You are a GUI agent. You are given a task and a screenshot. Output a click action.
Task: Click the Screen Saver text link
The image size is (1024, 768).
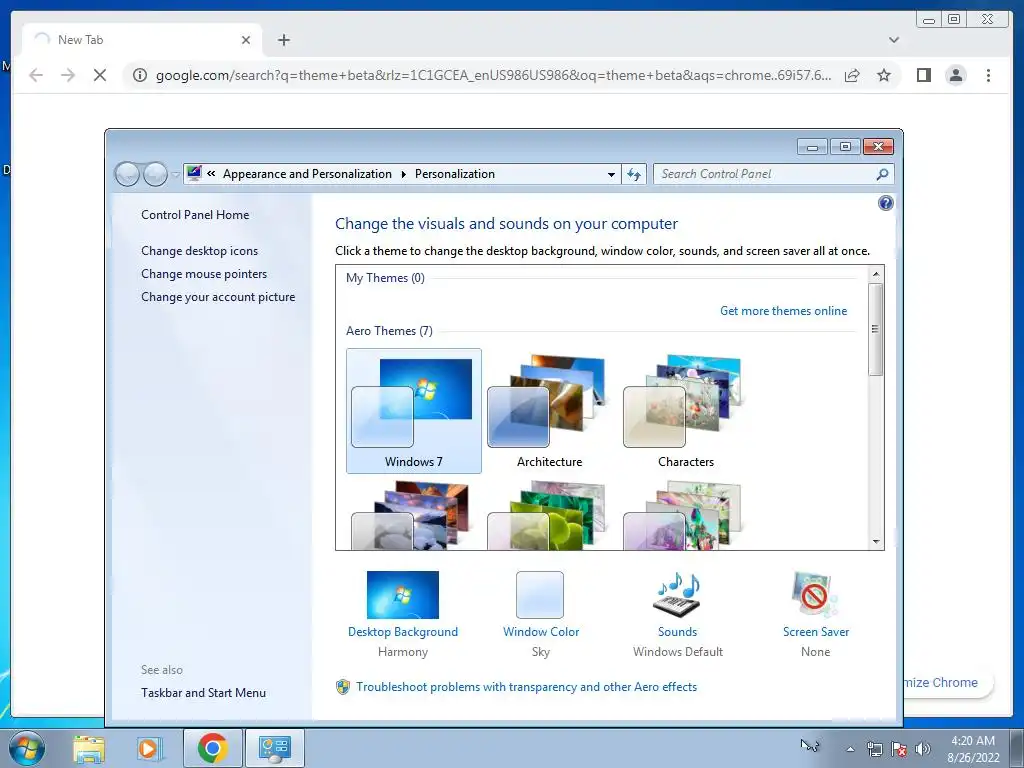point(816,632)
